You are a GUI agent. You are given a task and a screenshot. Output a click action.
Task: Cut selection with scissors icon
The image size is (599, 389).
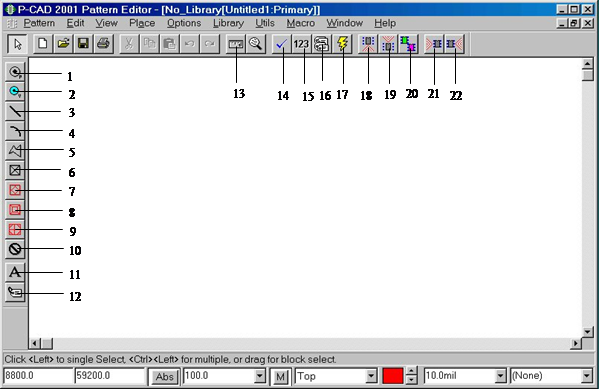point(129,44)
